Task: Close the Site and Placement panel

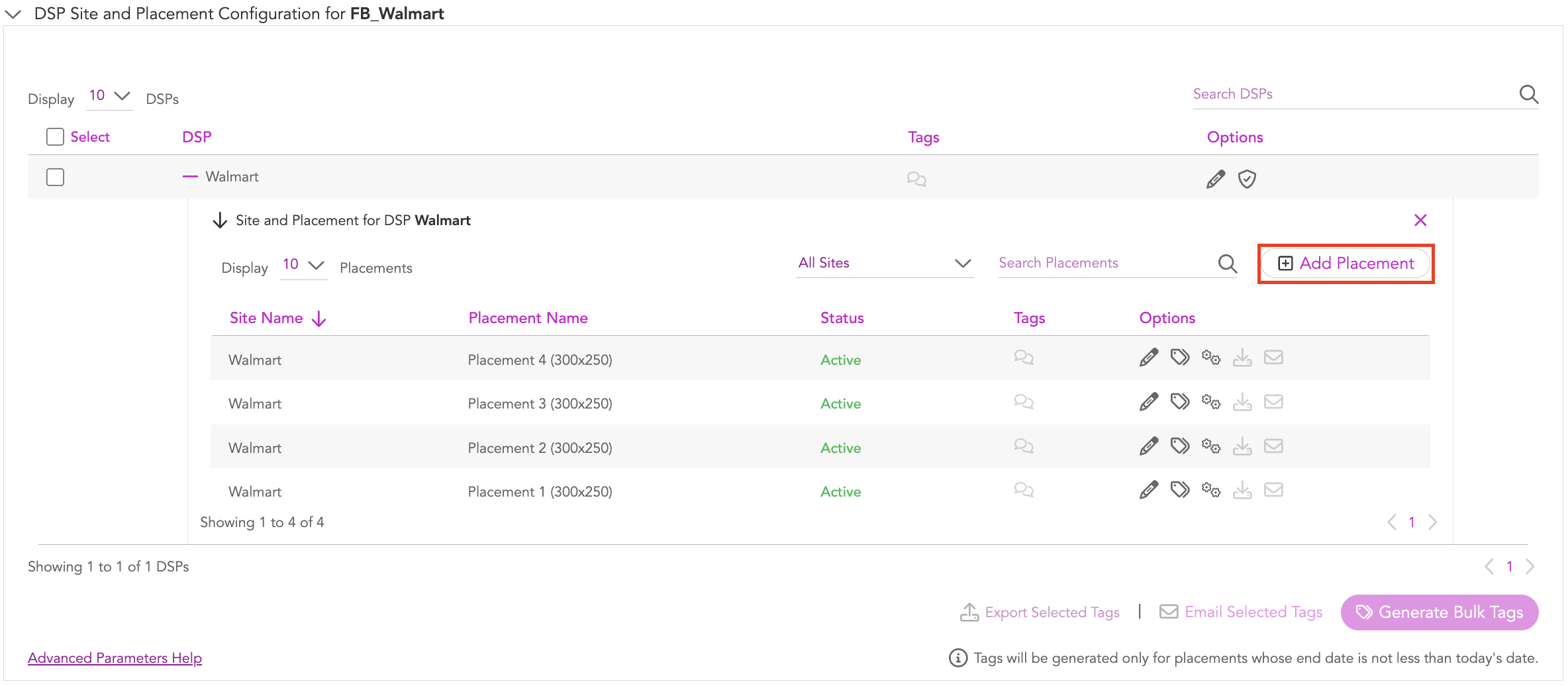Action: pos(1420,220)
